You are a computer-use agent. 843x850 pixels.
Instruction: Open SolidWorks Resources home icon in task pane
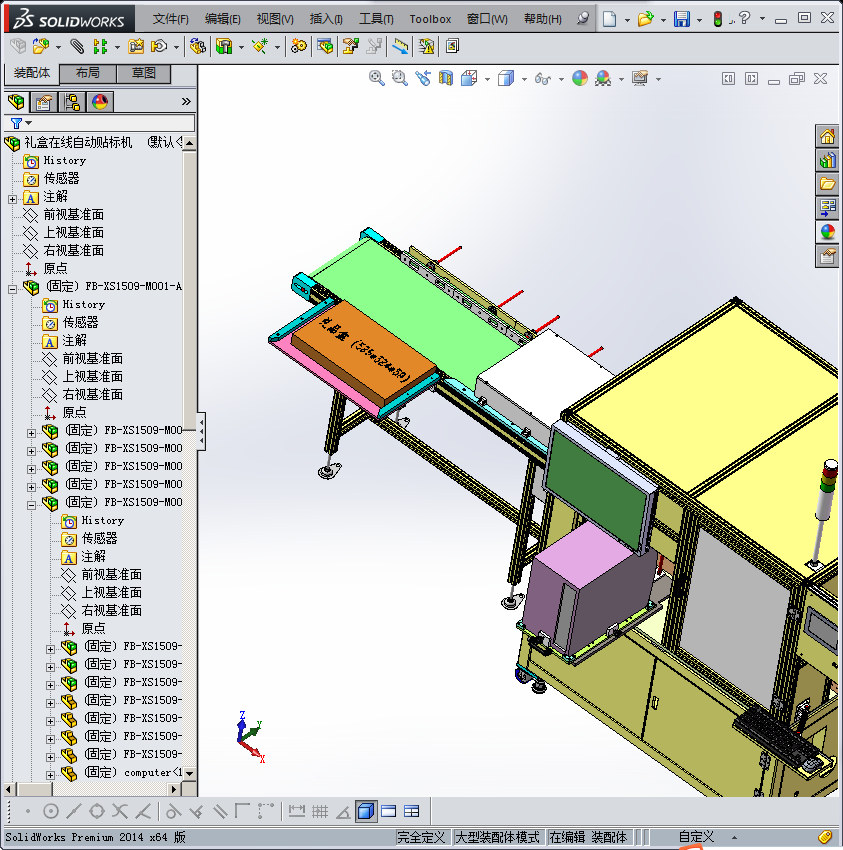(x=827, y=136)
